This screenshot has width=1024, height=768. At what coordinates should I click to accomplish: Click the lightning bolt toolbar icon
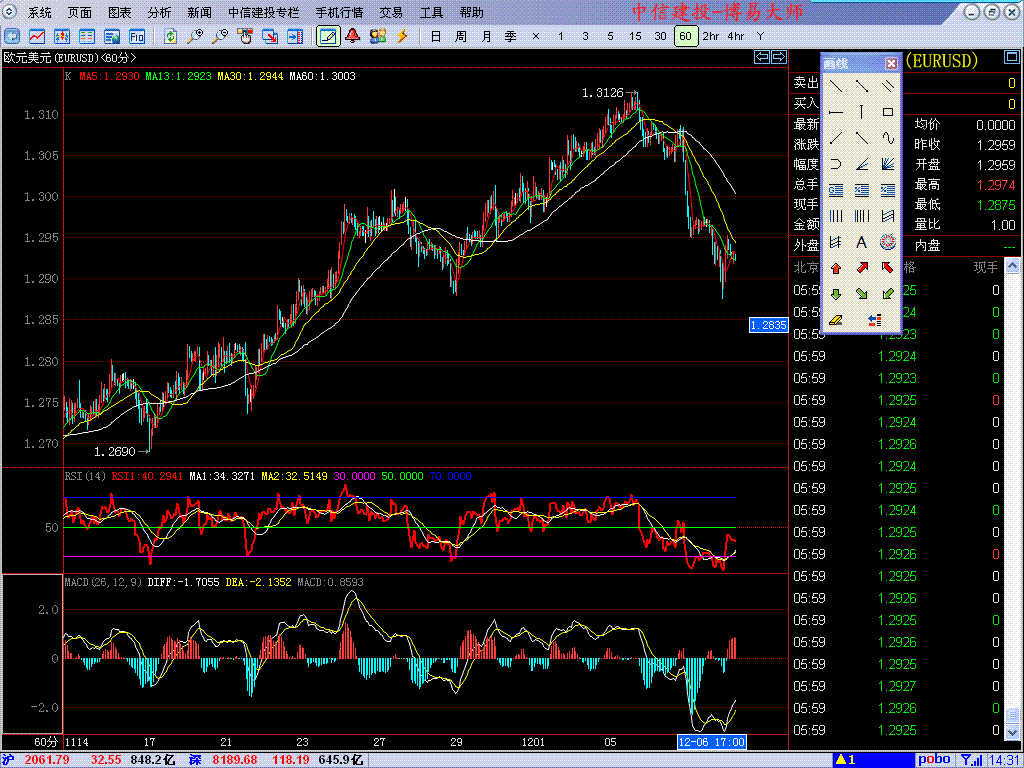point(403,36)
